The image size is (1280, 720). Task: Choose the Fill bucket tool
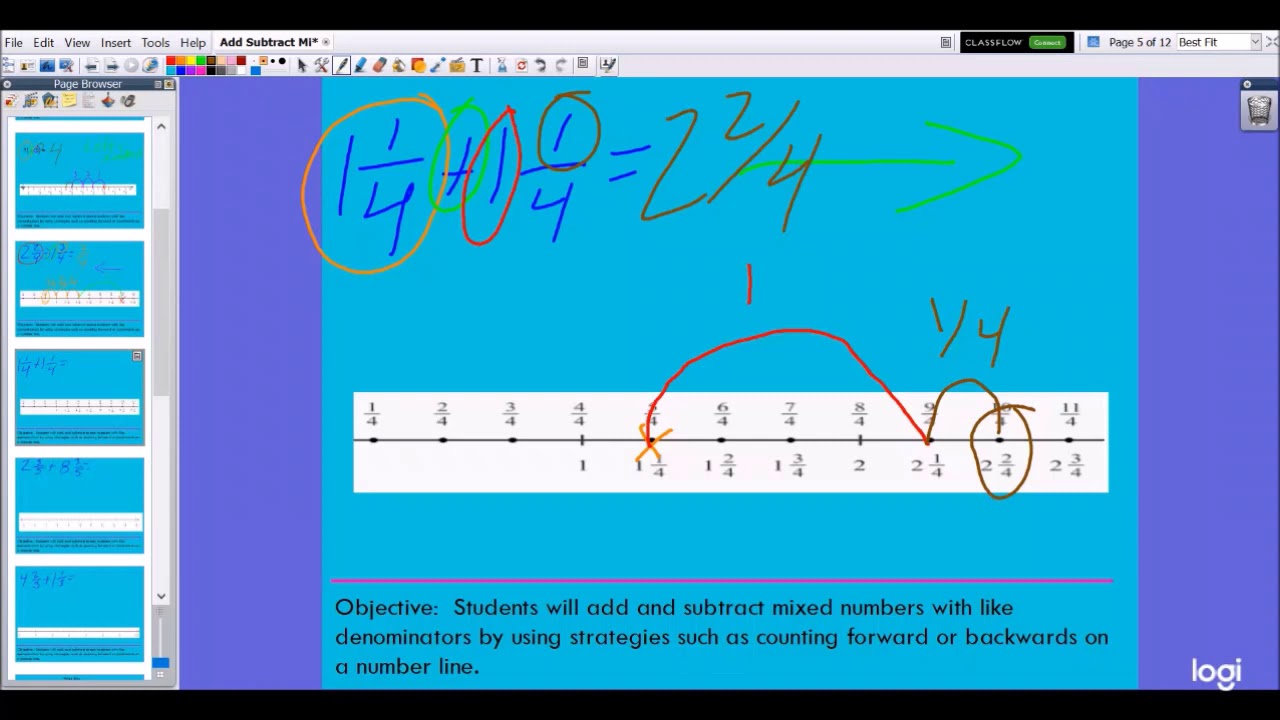(399, 65)
